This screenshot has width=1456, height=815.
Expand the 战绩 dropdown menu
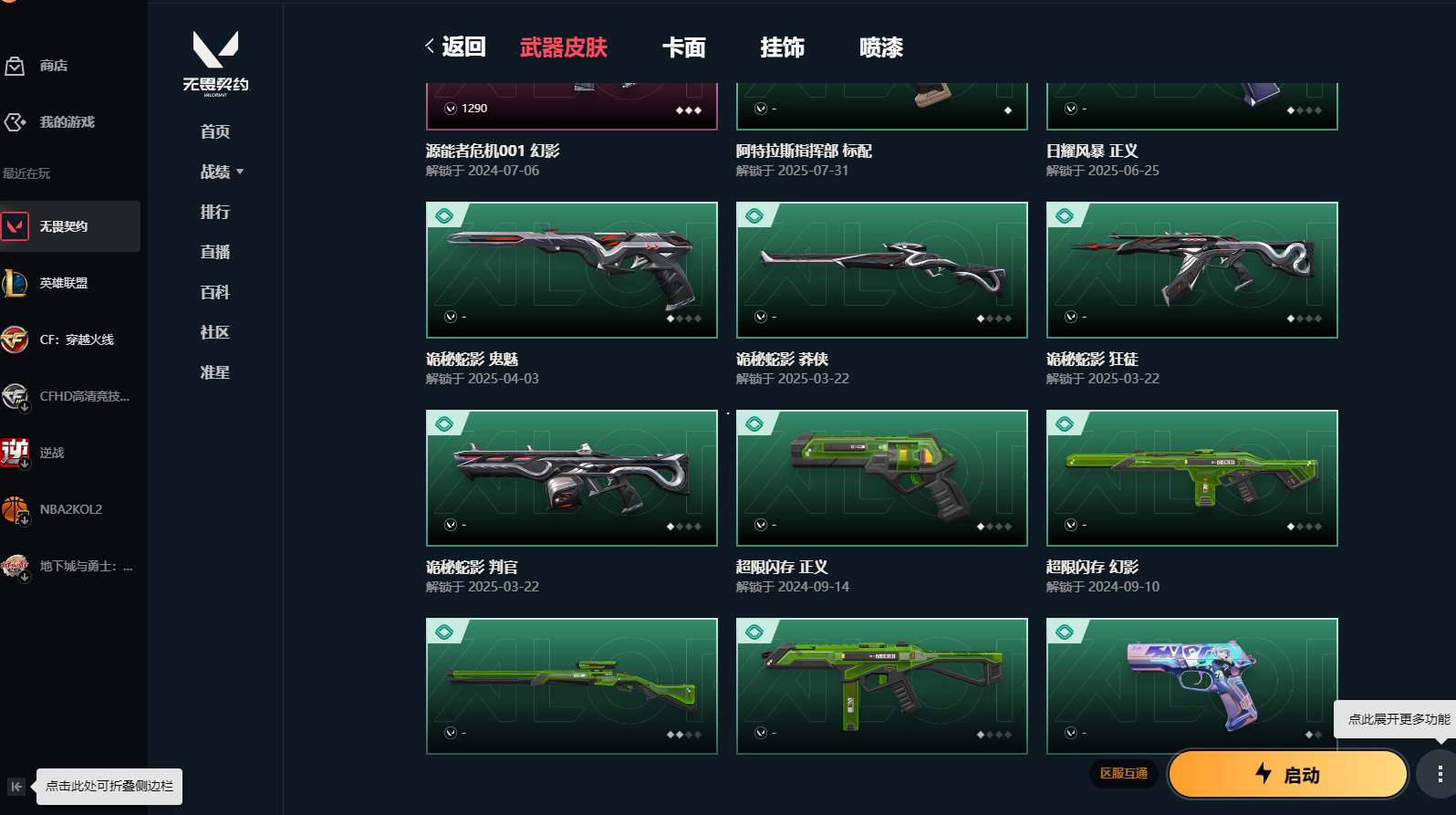(222, 172)
